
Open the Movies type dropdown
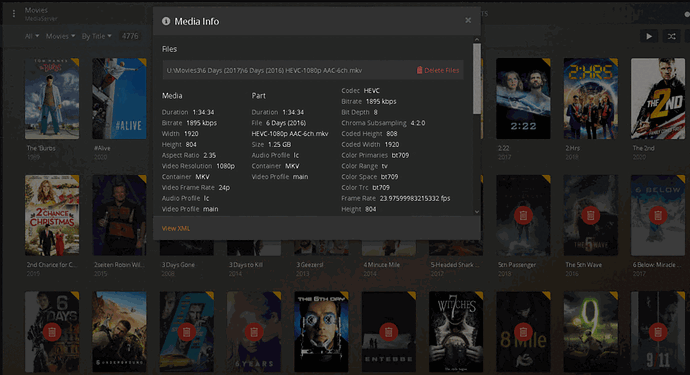click(x=60, y=36)
